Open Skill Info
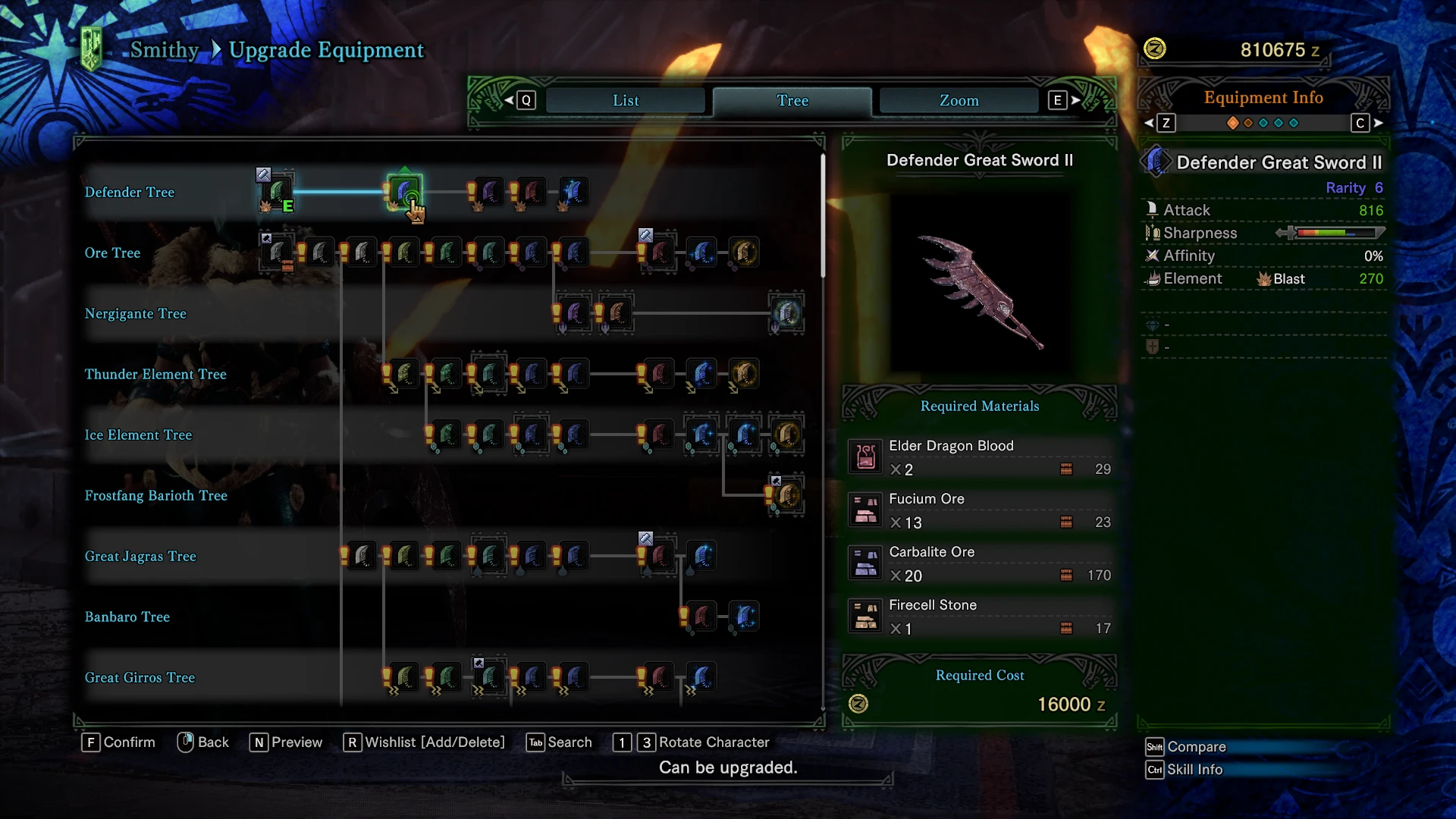The width and height of the screenshot is (1456, 819). [x=1185, y=770]
